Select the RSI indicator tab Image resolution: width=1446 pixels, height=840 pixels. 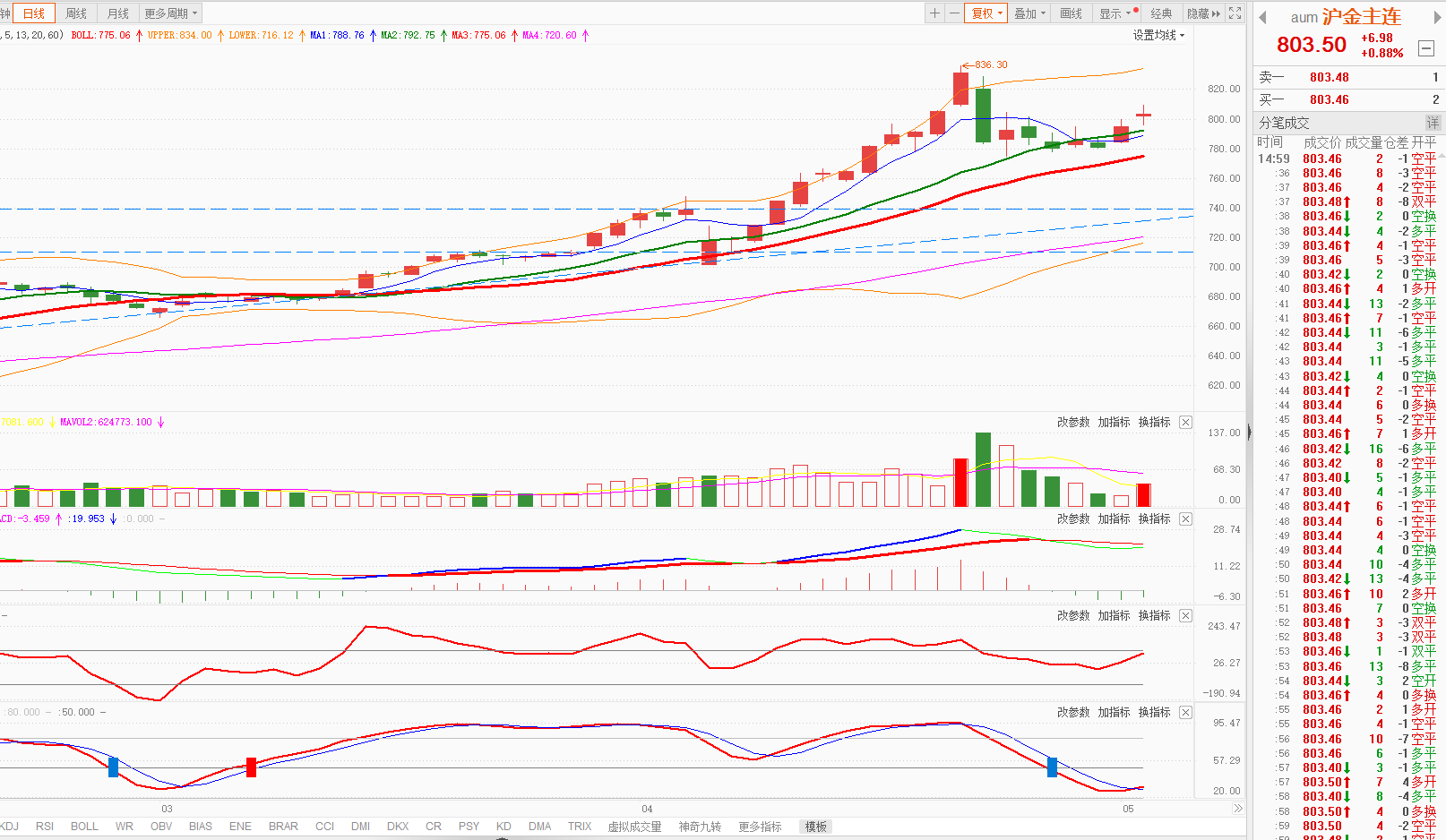pyautogui.click(x=45, y=827)
